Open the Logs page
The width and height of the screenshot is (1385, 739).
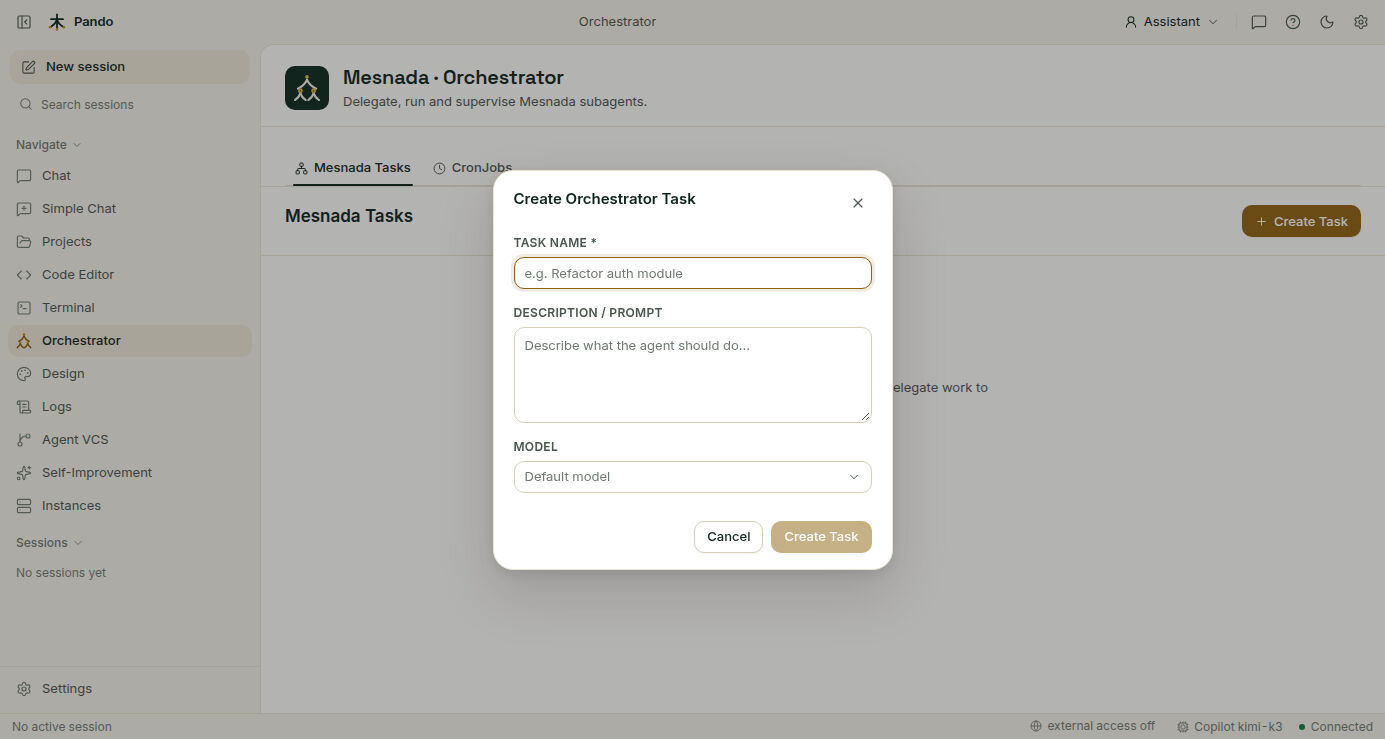pos(130,407)
